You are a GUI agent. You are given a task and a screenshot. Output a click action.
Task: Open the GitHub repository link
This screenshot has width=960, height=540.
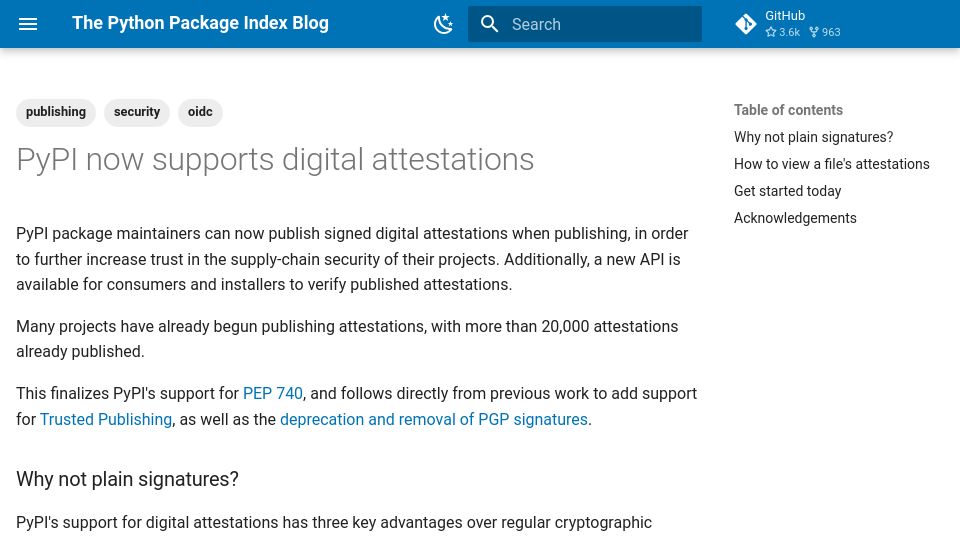[x=787, y=24]
